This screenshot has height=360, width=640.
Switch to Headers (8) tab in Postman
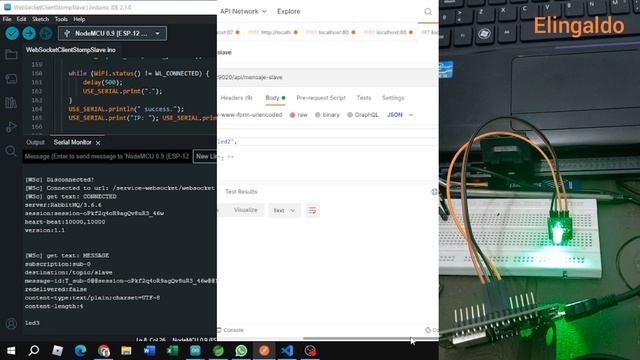click(x=236, y=98)
